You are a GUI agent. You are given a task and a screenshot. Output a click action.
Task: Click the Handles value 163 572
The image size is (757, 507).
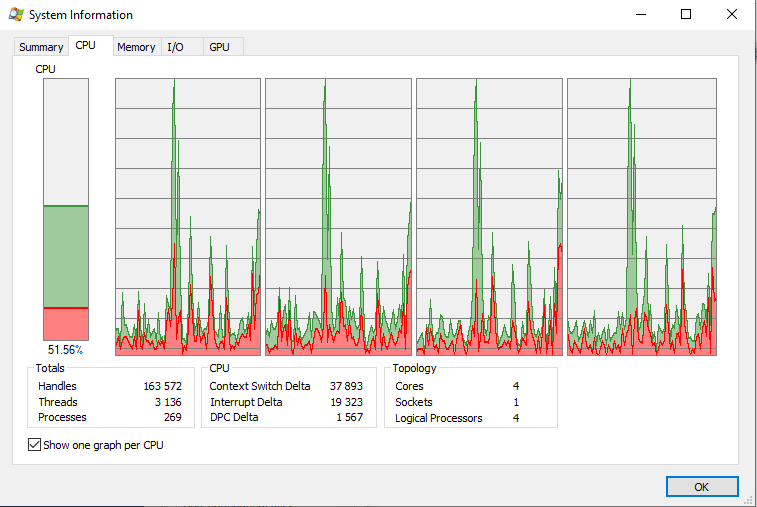[162, 386]
